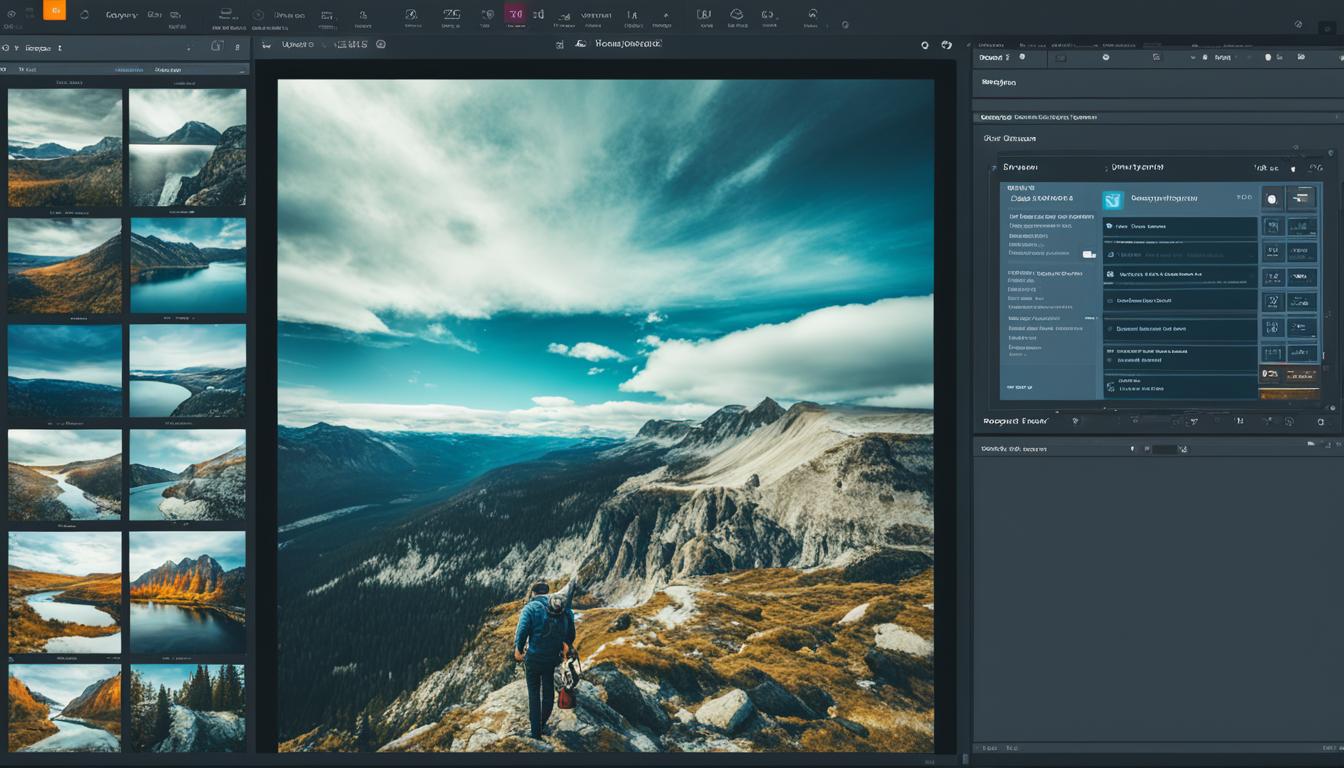This screenshot has height=768, width=1344.
Task: Click the orange square icon in the top toolbar
Action: 55,11
